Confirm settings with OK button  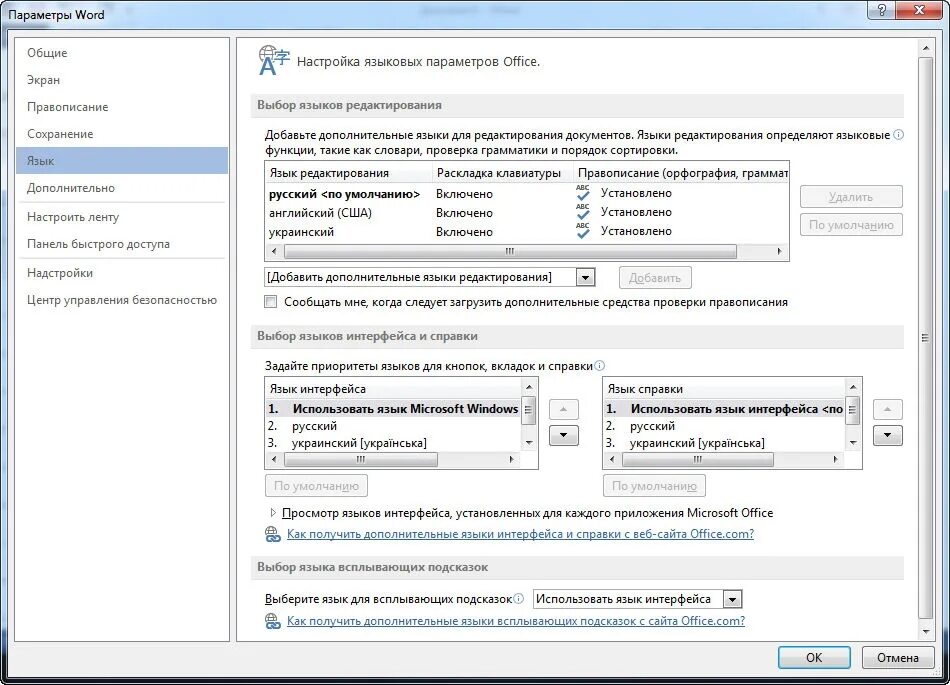[x=814, y=657]
